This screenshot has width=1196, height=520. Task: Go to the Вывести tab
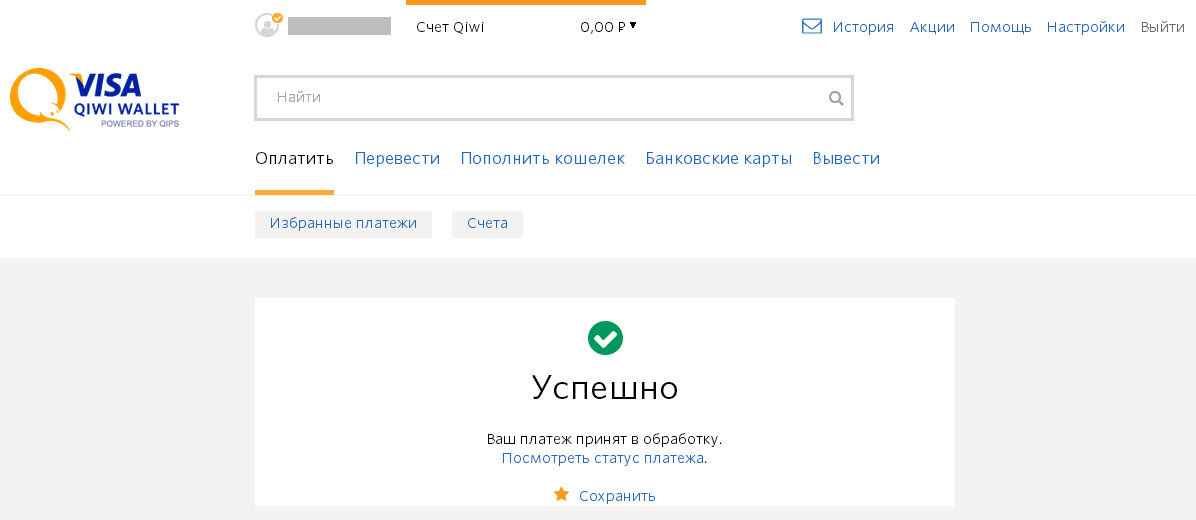[x=846, y=158]
